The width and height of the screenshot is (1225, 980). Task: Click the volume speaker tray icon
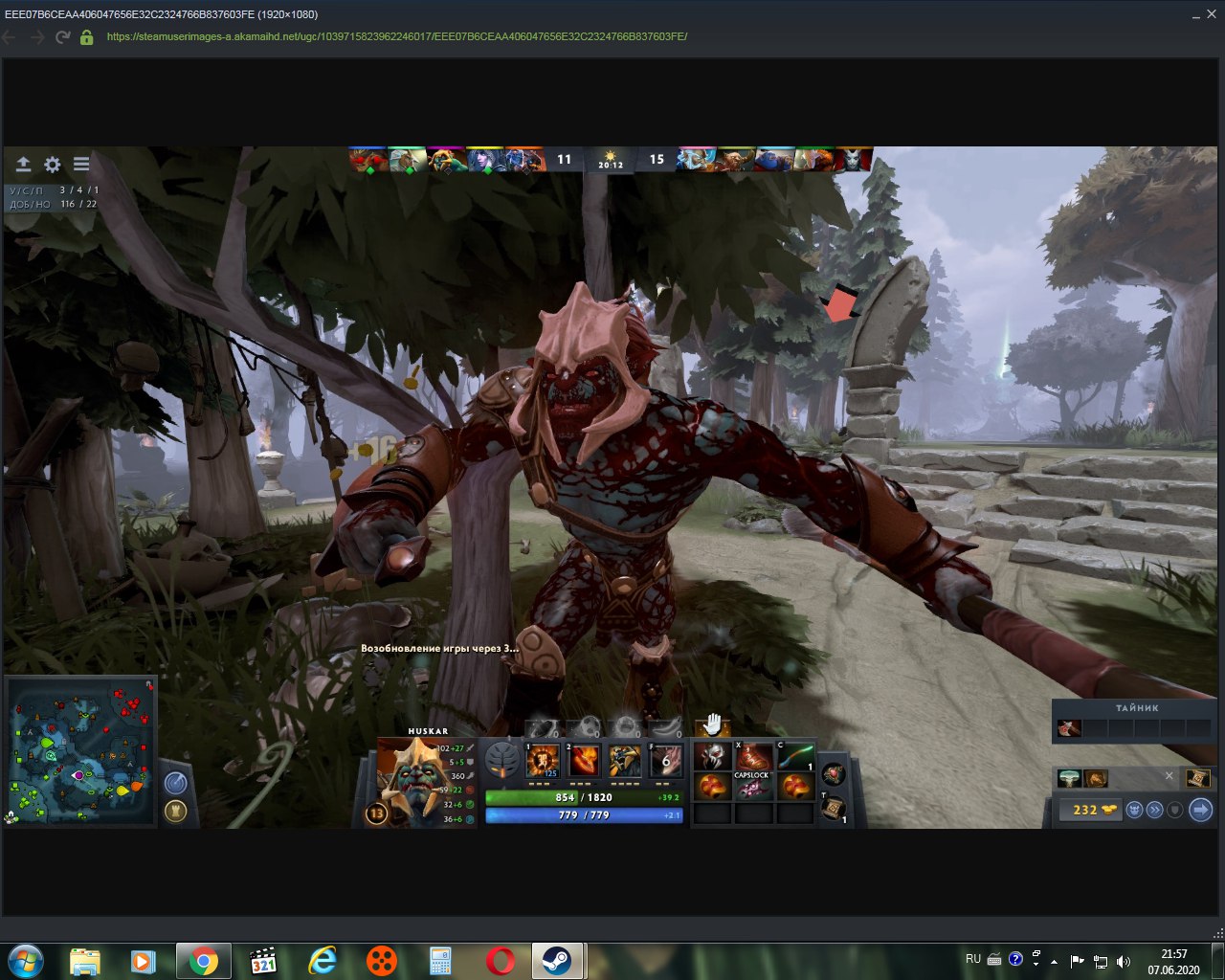tap(1124, 961)
